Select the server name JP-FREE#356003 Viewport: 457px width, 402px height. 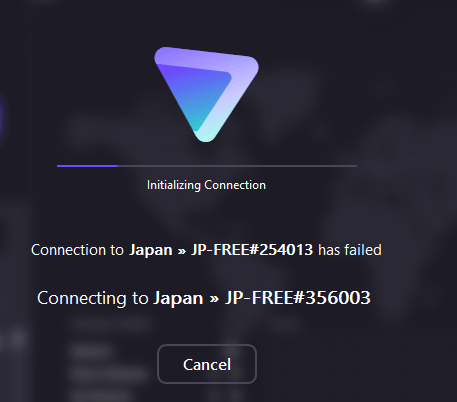pos(298,298)
